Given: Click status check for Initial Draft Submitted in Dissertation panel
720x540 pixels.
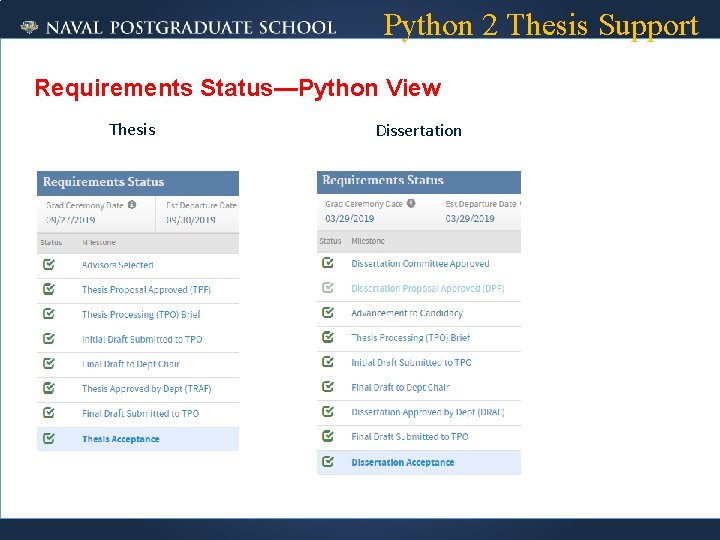Looking at the screenshot, I should pyautogui.click(x=328, y=362).
